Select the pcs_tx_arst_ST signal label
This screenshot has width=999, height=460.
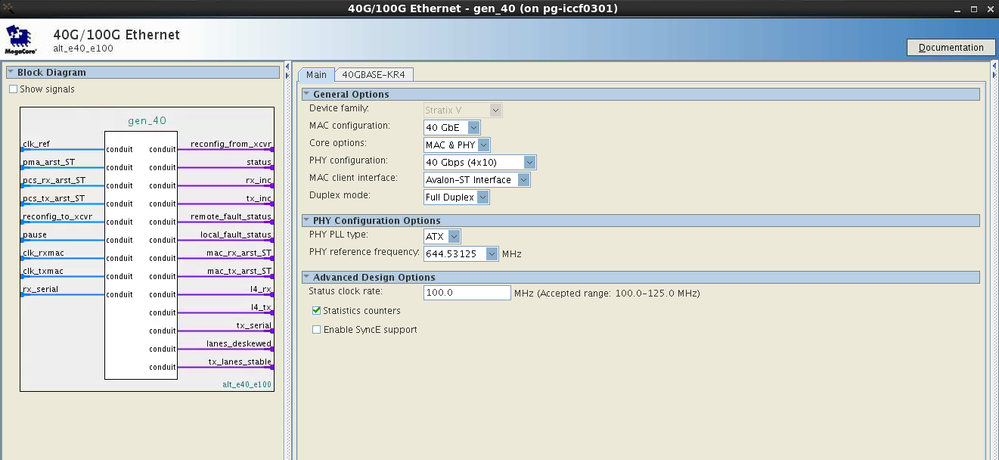54,198
